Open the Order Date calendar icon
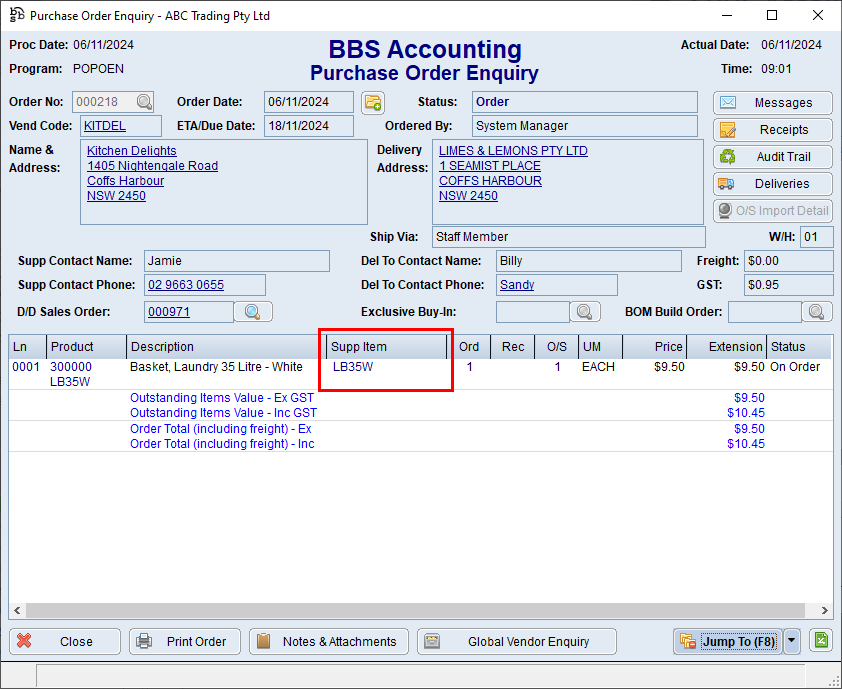 pyautogui.click(x=373, y=102)
